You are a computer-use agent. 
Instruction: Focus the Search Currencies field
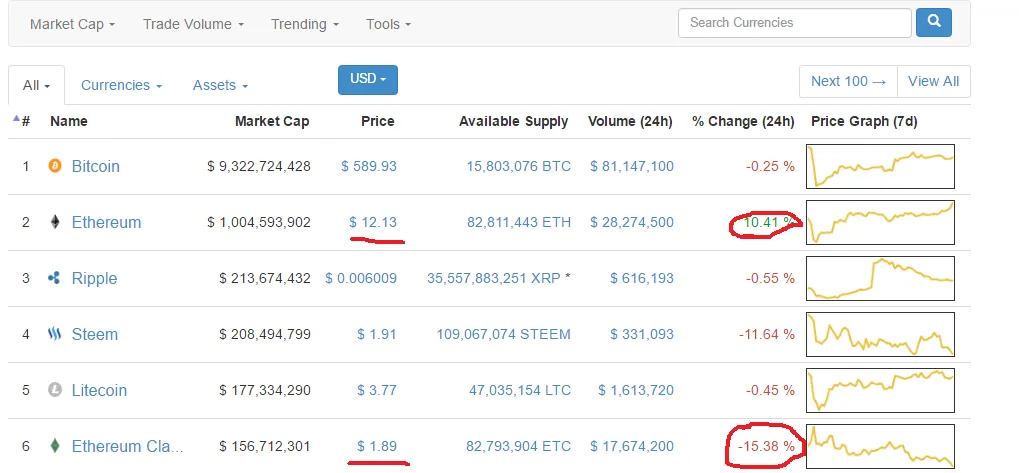tap(794, 23)
